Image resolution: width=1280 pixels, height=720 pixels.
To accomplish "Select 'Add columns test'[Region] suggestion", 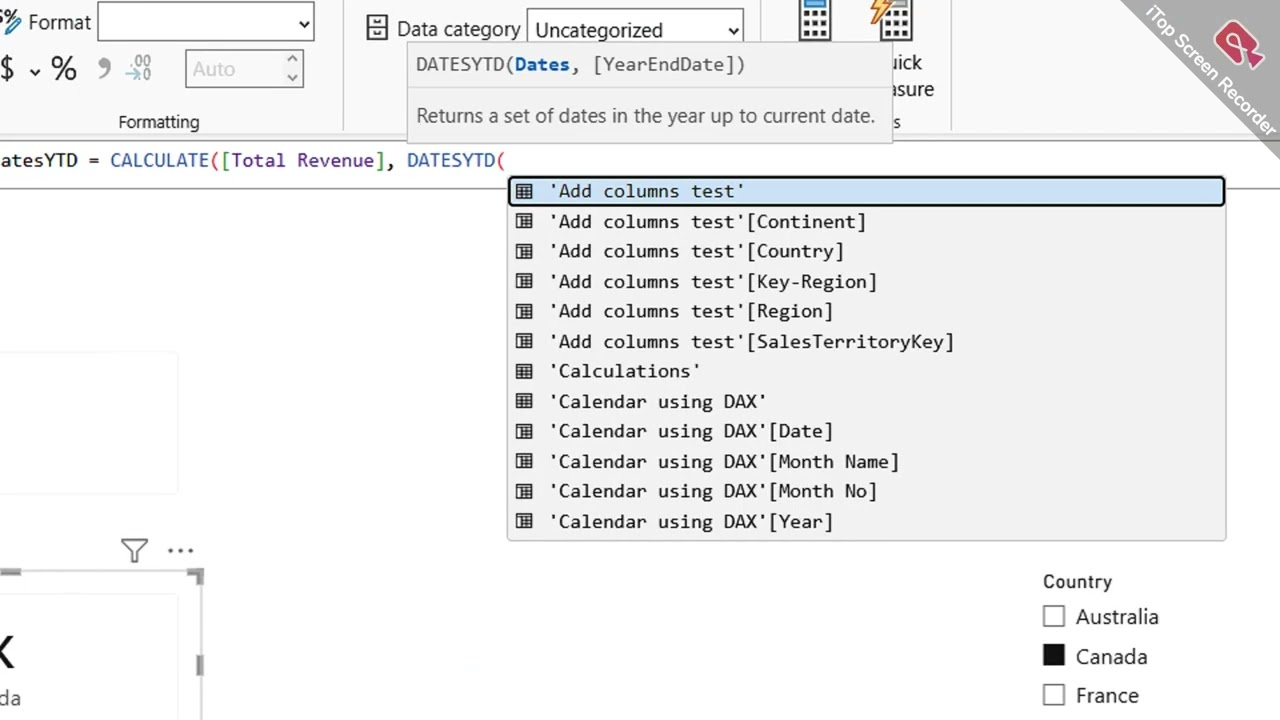I will click(x=866, y=311).
